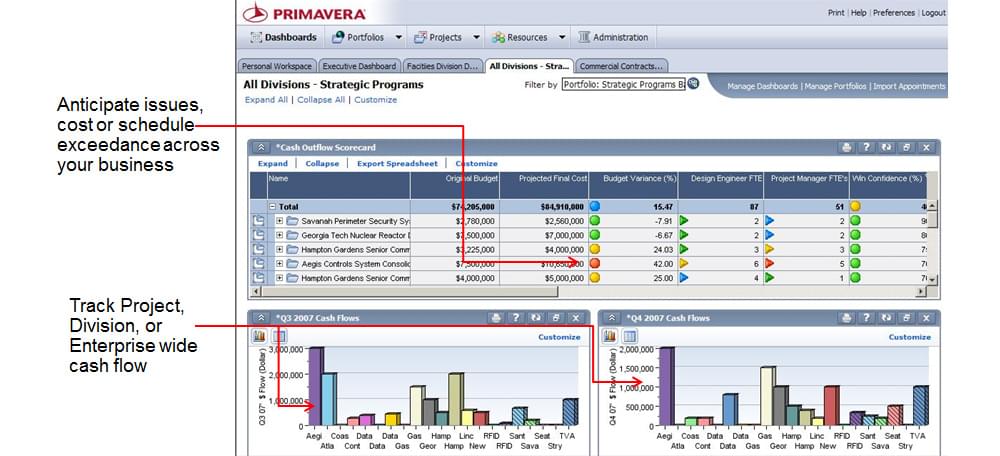Collapse the Cash Outflow Scorecard portlet
The image size is (1000, 456).
tap(261, 147)
